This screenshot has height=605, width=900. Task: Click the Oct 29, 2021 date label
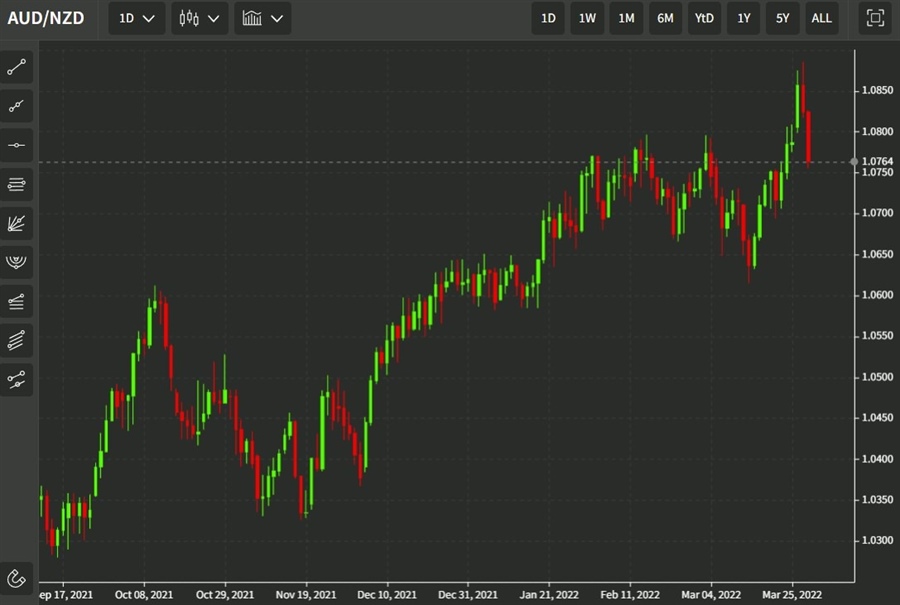coord(224,595)
